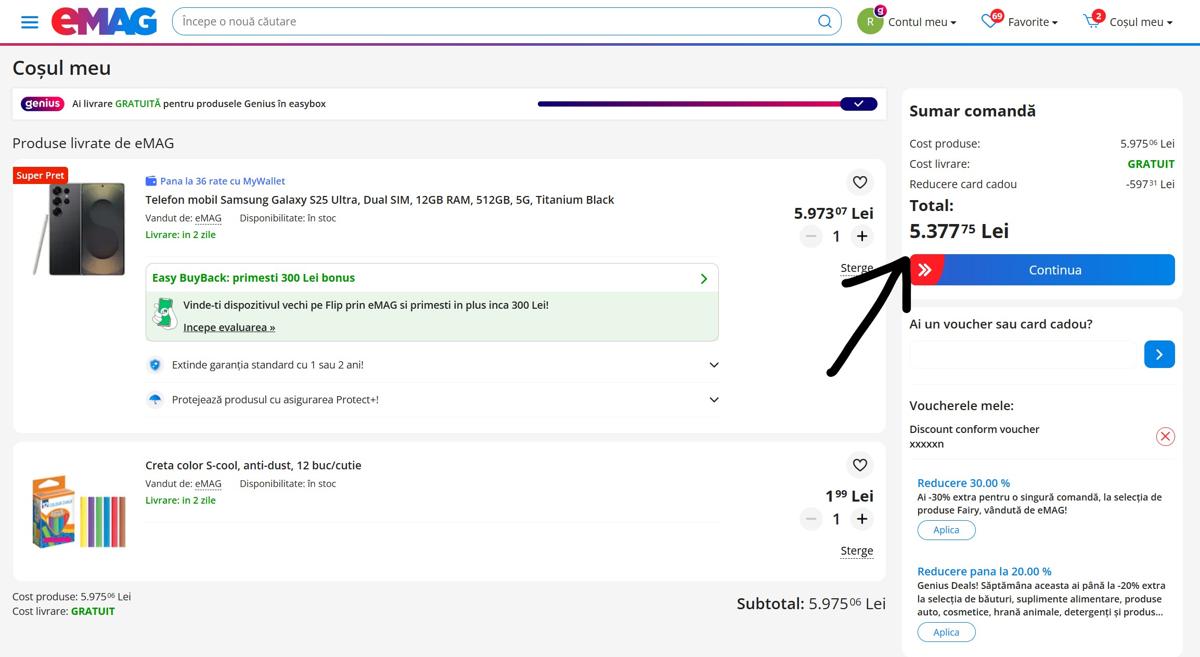Add Samsung Galaxy S25 Ultra to favorites
This screenshot has height=657, width=1200.
tap(859, 182)
